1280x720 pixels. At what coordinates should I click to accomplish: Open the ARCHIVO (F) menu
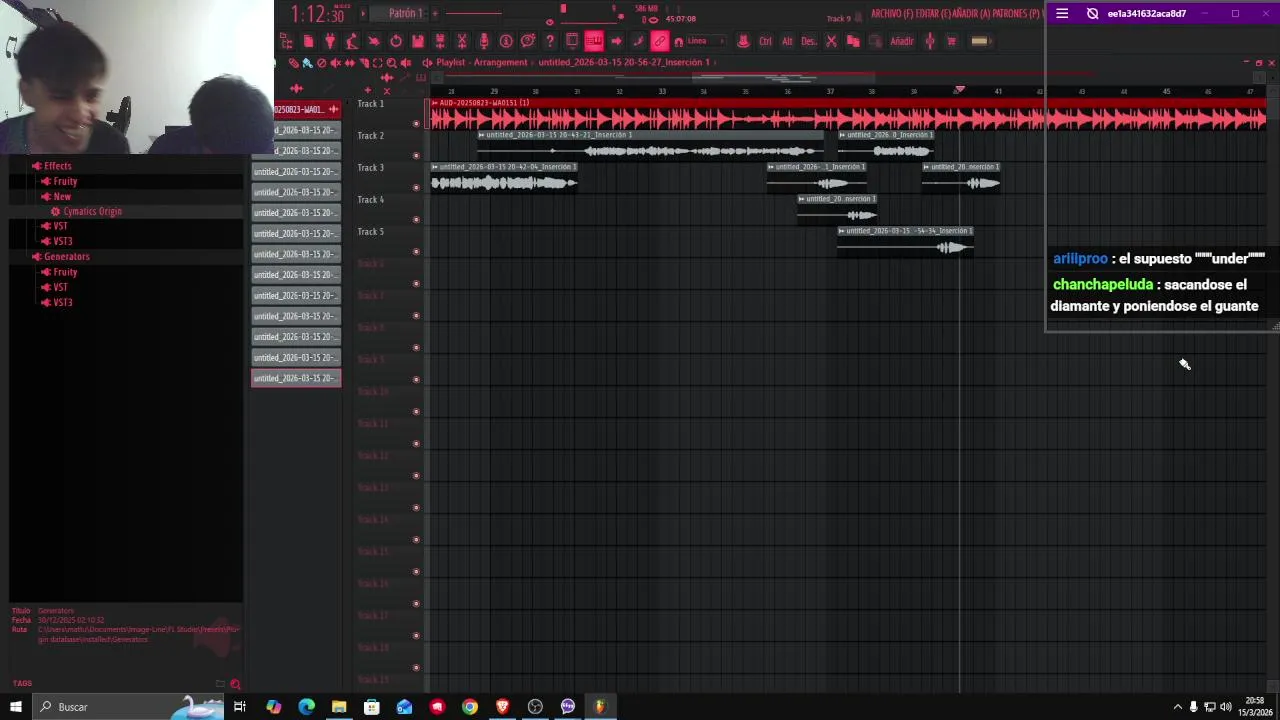(892, 14)
